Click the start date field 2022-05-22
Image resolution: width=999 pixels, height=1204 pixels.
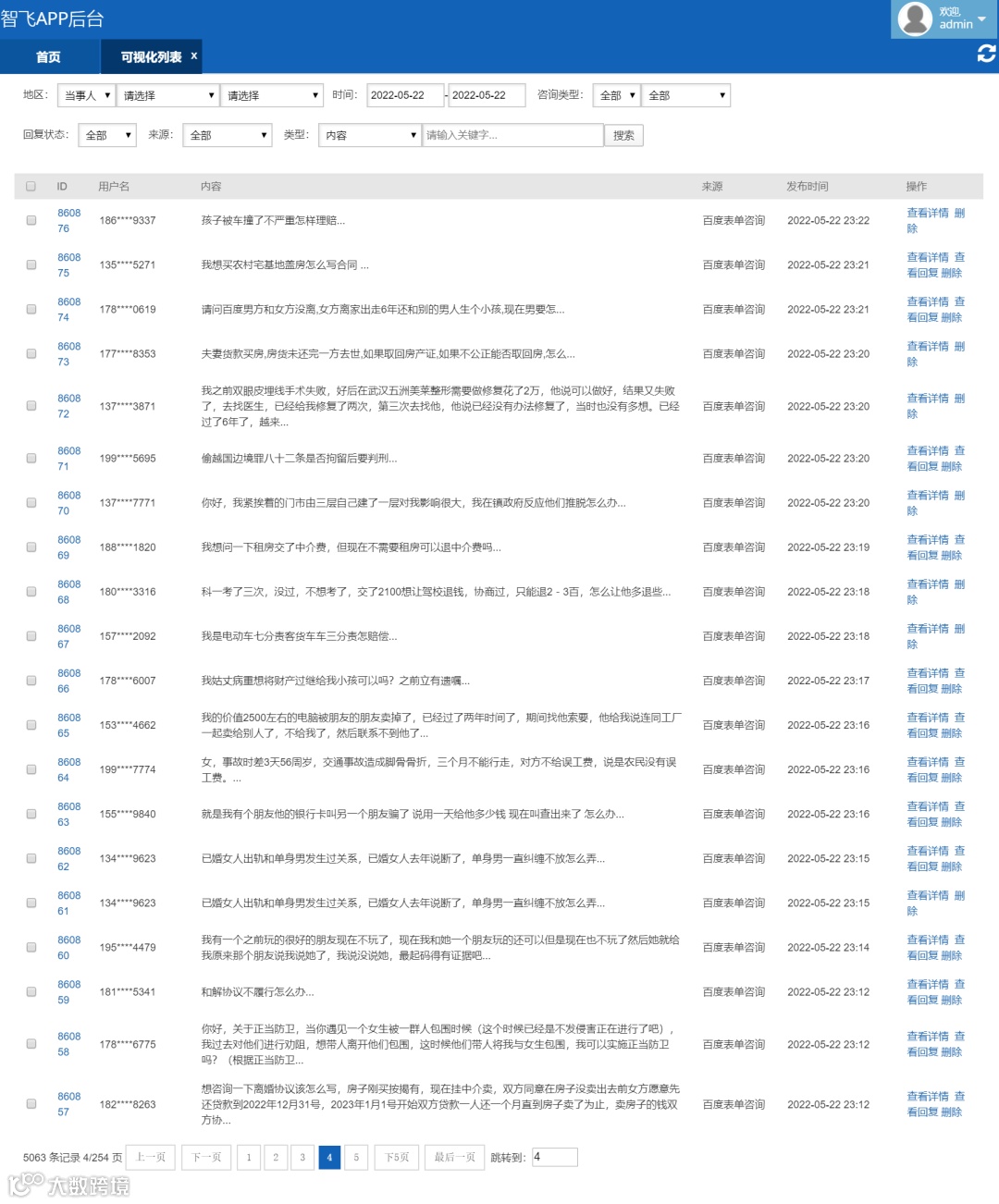(405, 95)
